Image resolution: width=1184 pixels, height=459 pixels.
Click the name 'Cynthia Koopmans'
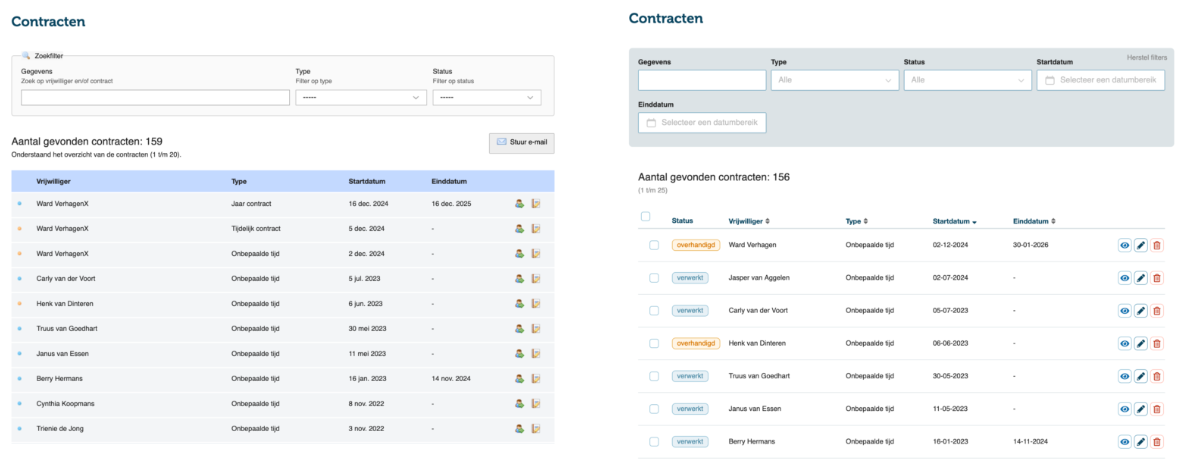click(66, 404)
